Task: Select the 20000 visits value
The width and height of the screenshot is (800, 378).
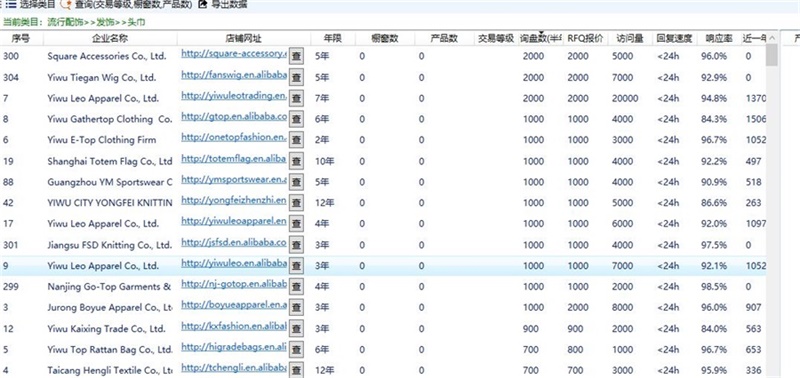Action: [625, 98]
